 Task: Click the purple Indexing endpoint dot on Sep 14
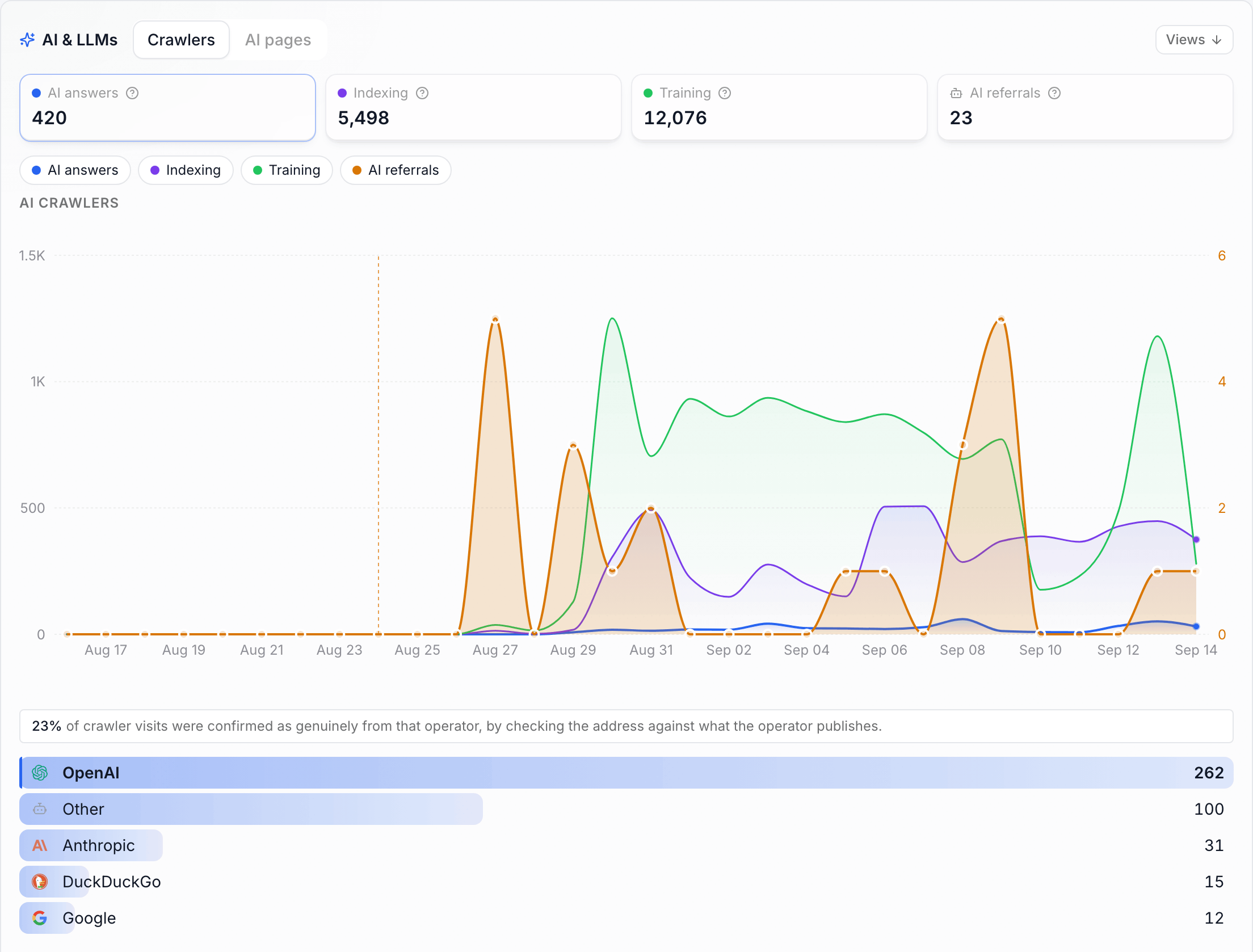point(1196,540)
